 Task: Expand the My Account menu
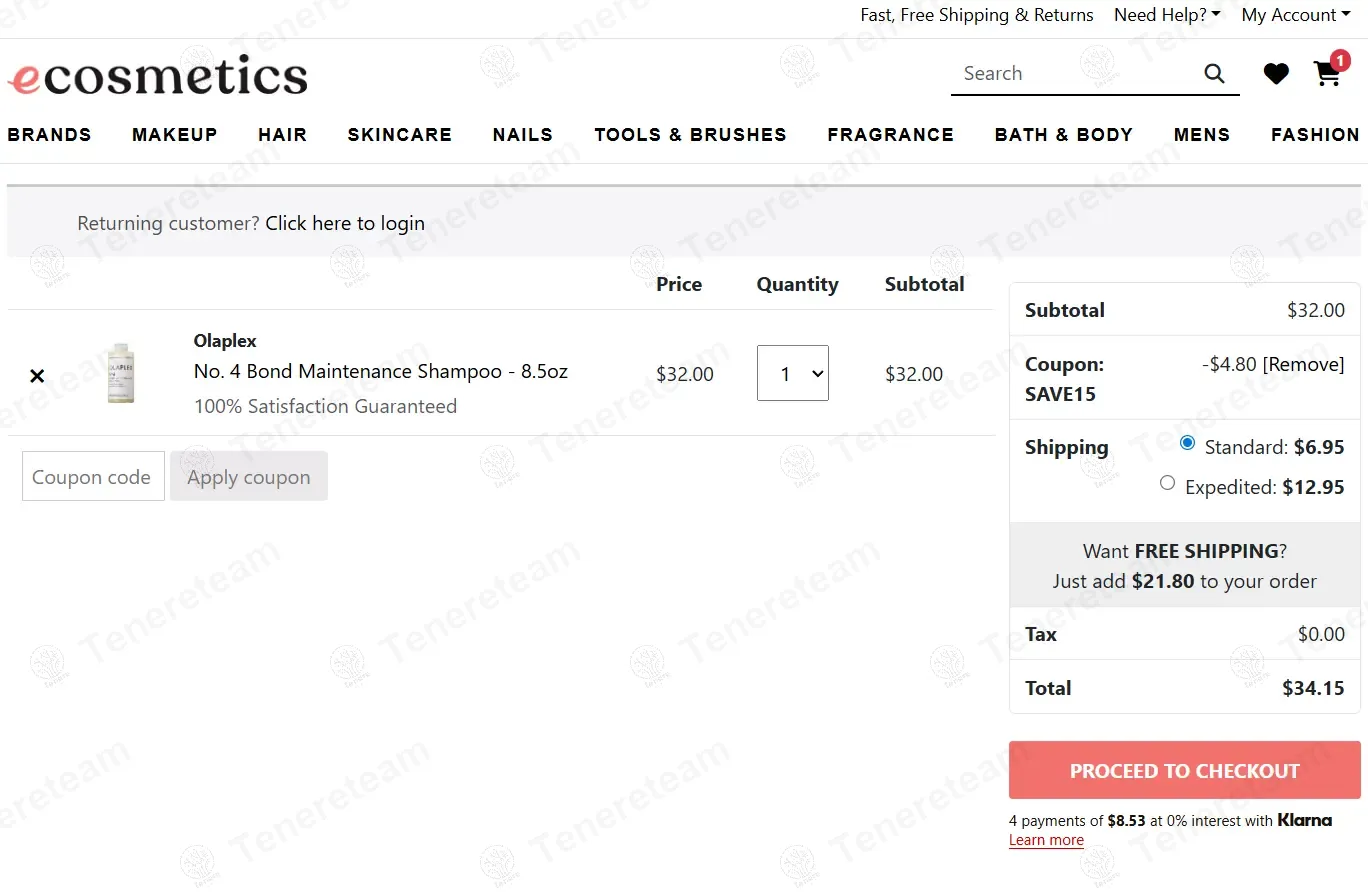click(x=1296, y=15)
